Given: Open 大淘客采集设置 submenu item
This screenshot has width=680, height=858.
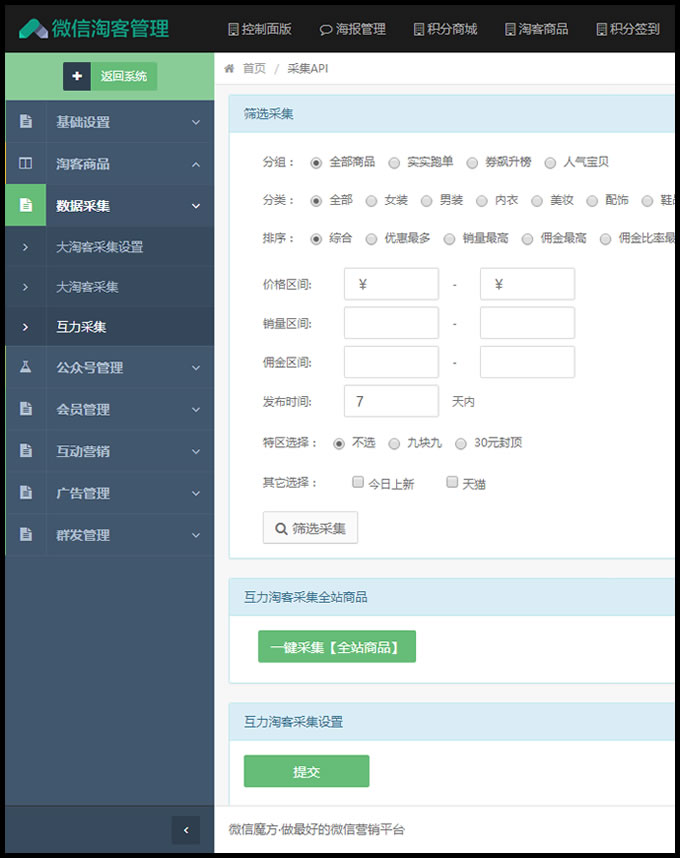Looking at the screenshot, I should (100, 247).
